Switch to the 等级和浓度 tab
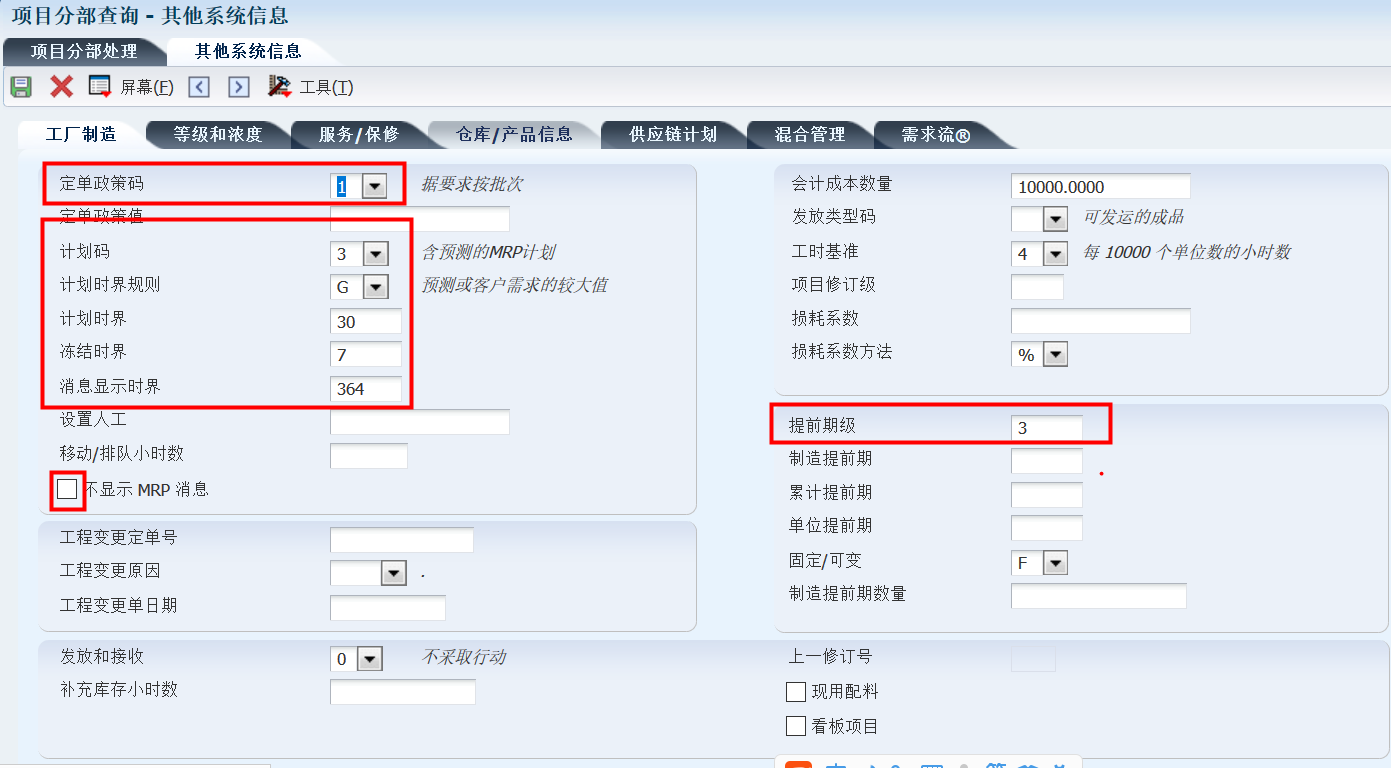Screen dimensions: 1391x768 tap(217, 134)
